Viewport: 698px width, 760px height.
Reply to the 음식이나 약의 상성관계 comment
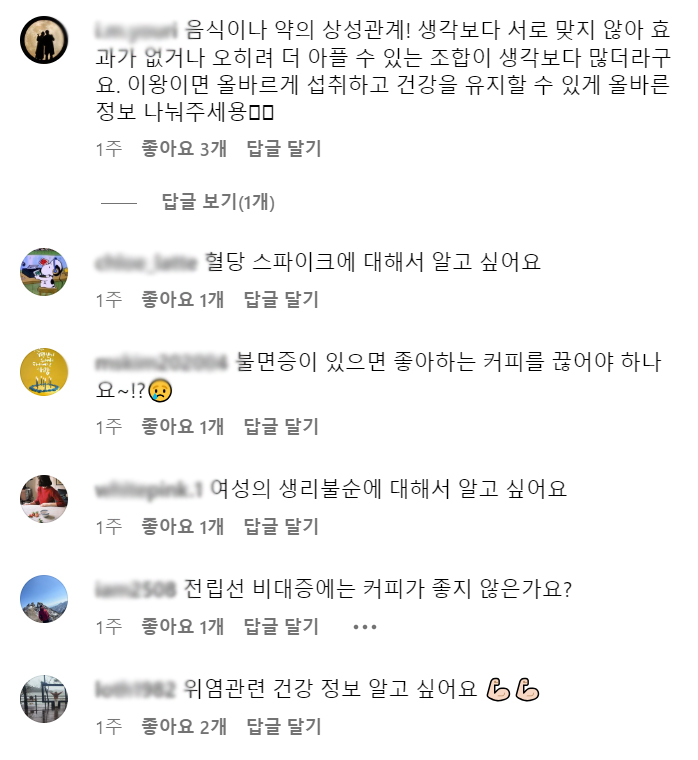tap(284, 148)
